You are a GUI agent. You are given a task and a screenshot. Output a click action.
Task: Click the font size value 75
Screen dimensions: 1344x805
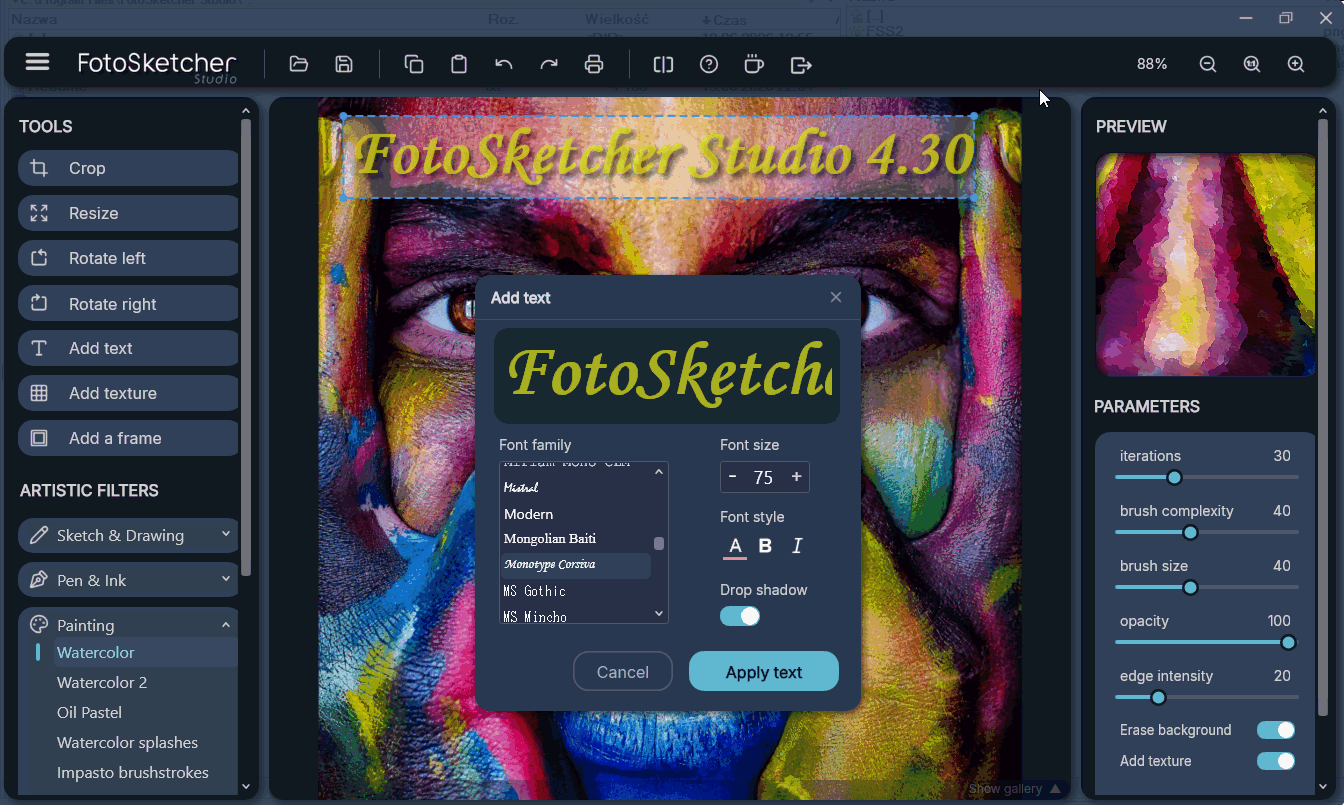(764, 478)
